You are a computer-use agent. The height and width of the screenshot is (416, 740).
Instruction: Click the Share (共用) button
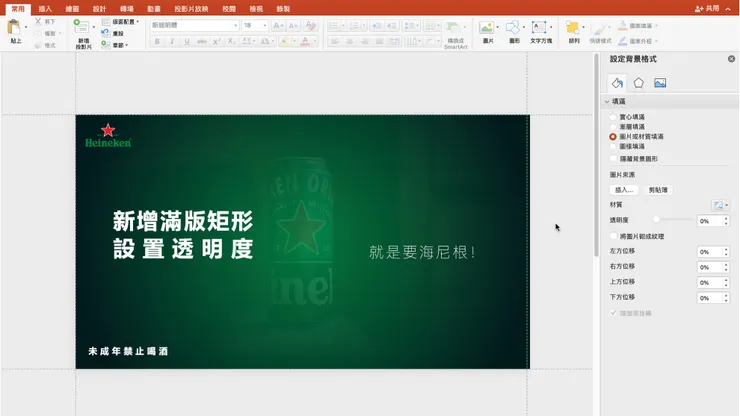click(707, 8)
